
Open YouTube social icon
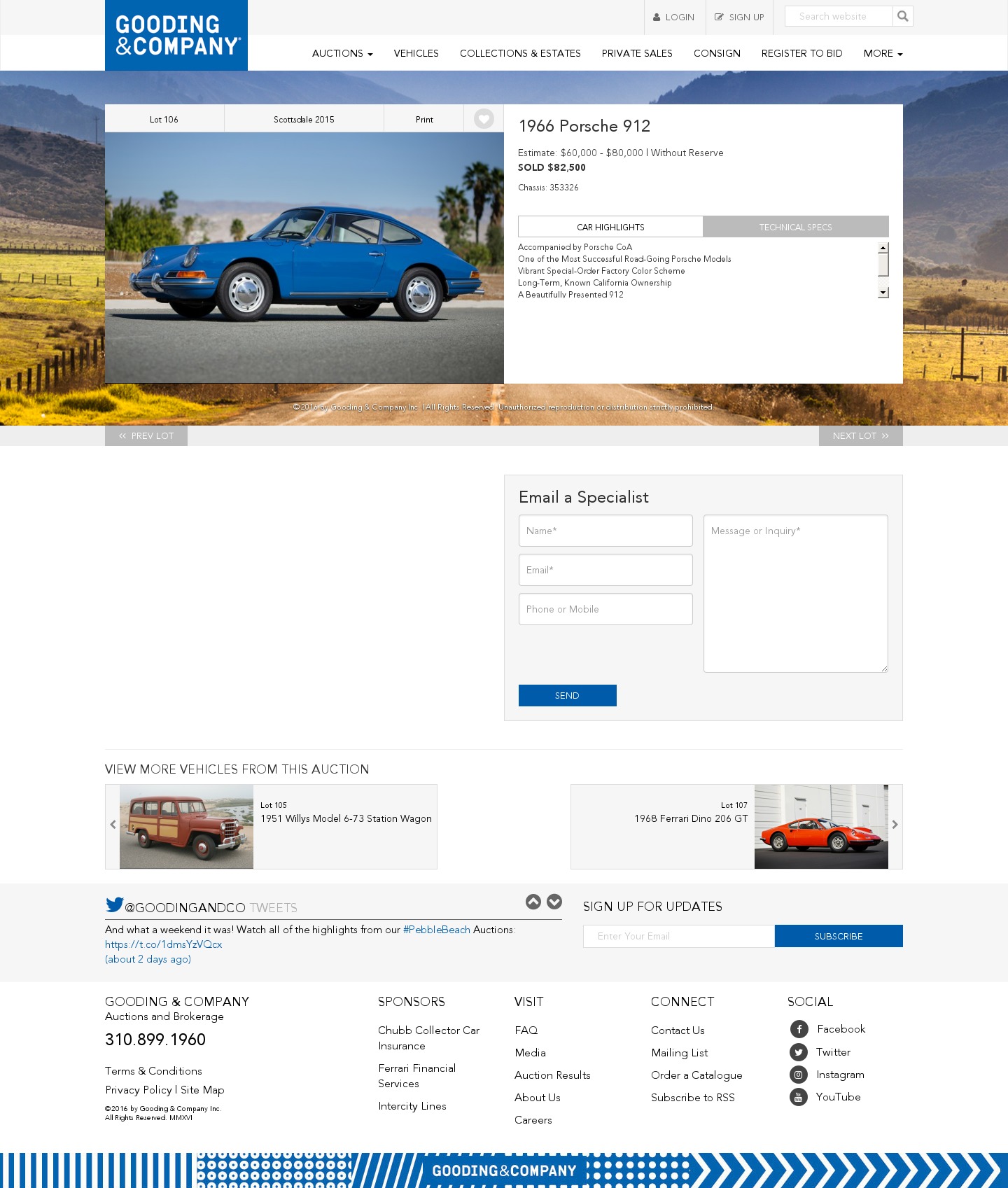(x=799, y=1097)
